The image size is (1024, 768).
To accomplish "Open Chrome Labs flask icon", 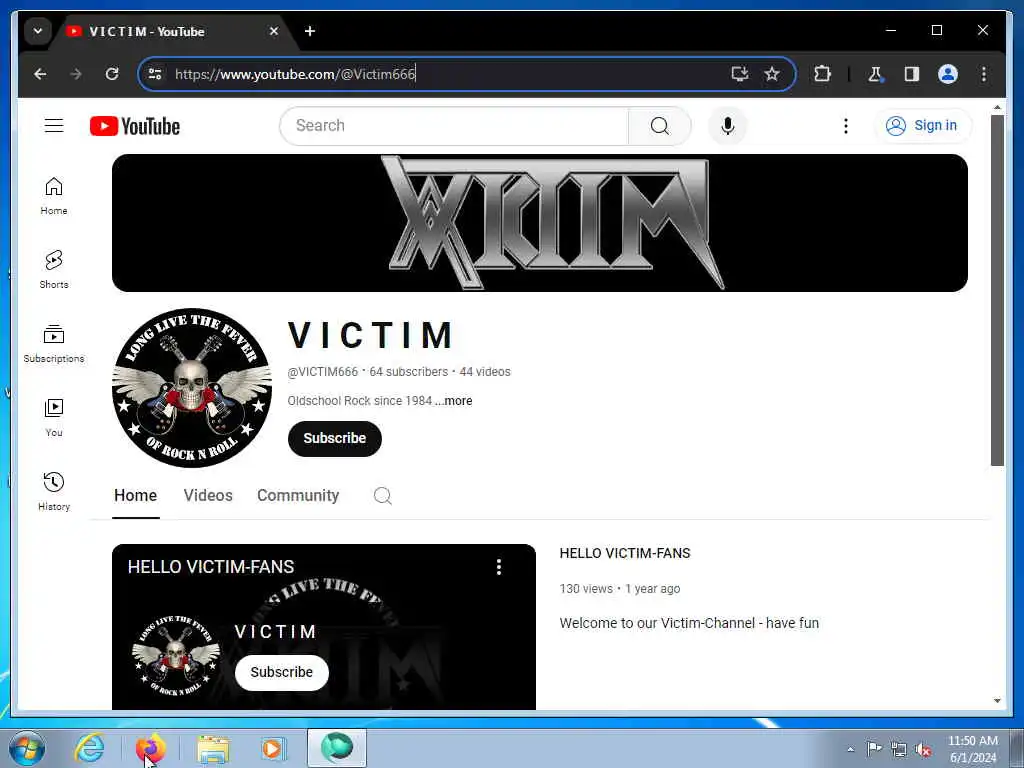I will point(875,74).
